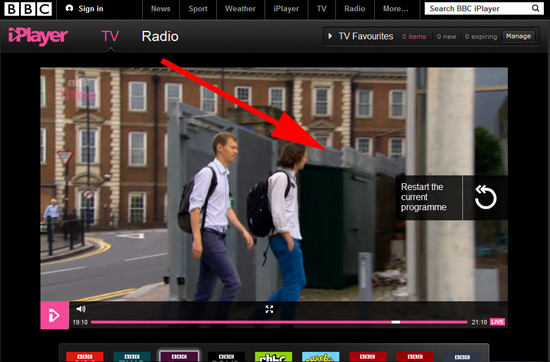Select the blue CBeebies channel tile
The height and width of the screenshot is (362, 550).
[x=321, y=357]
